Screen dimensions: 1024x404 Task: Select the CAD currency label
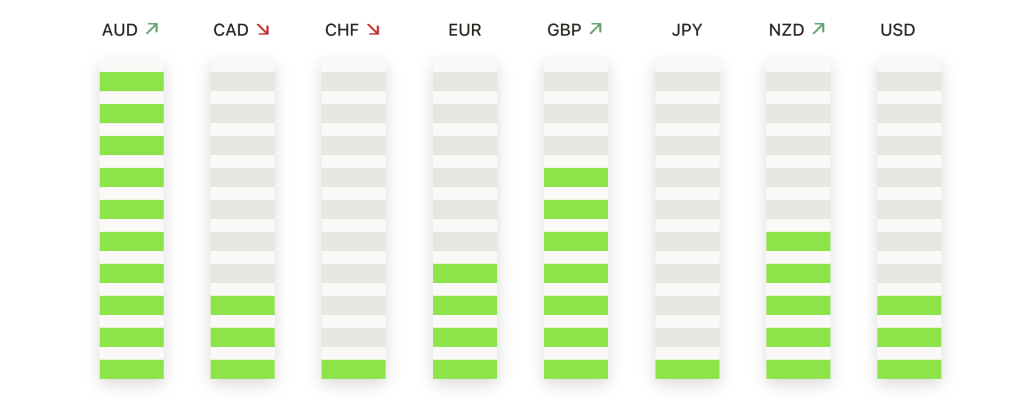click(231, 30)
